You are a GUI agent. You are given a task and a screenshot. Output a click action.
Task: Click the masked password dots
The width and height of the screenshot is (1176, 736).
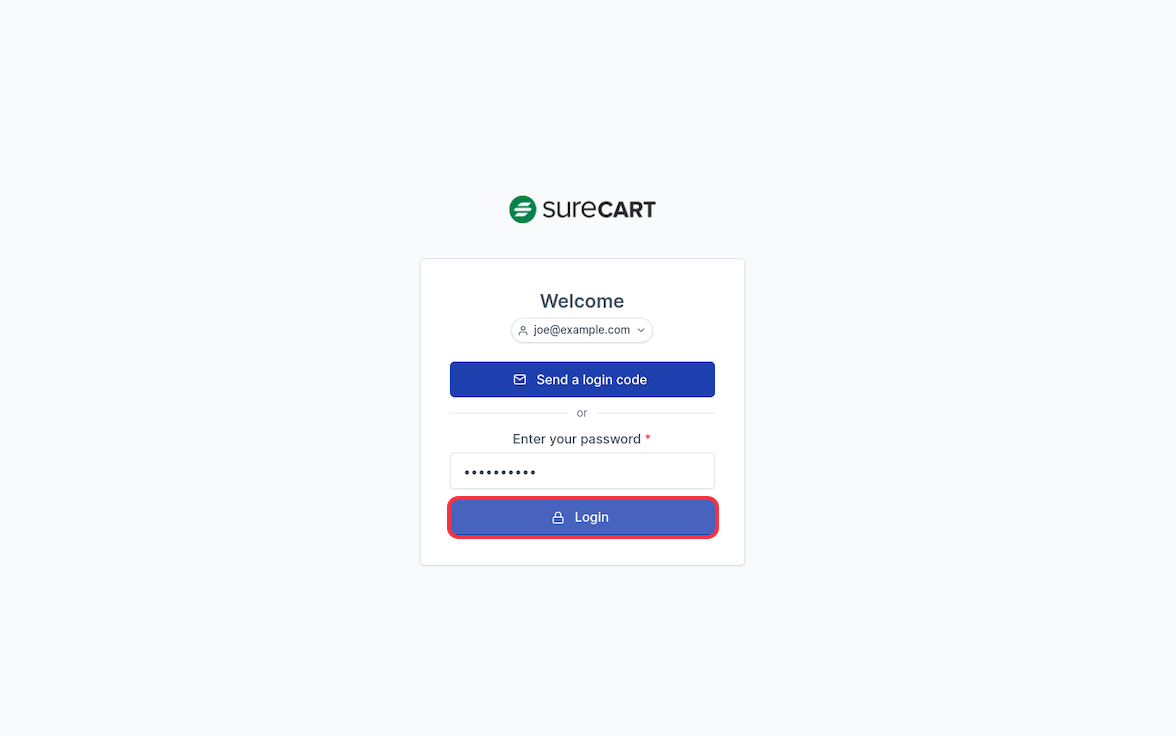500,472
